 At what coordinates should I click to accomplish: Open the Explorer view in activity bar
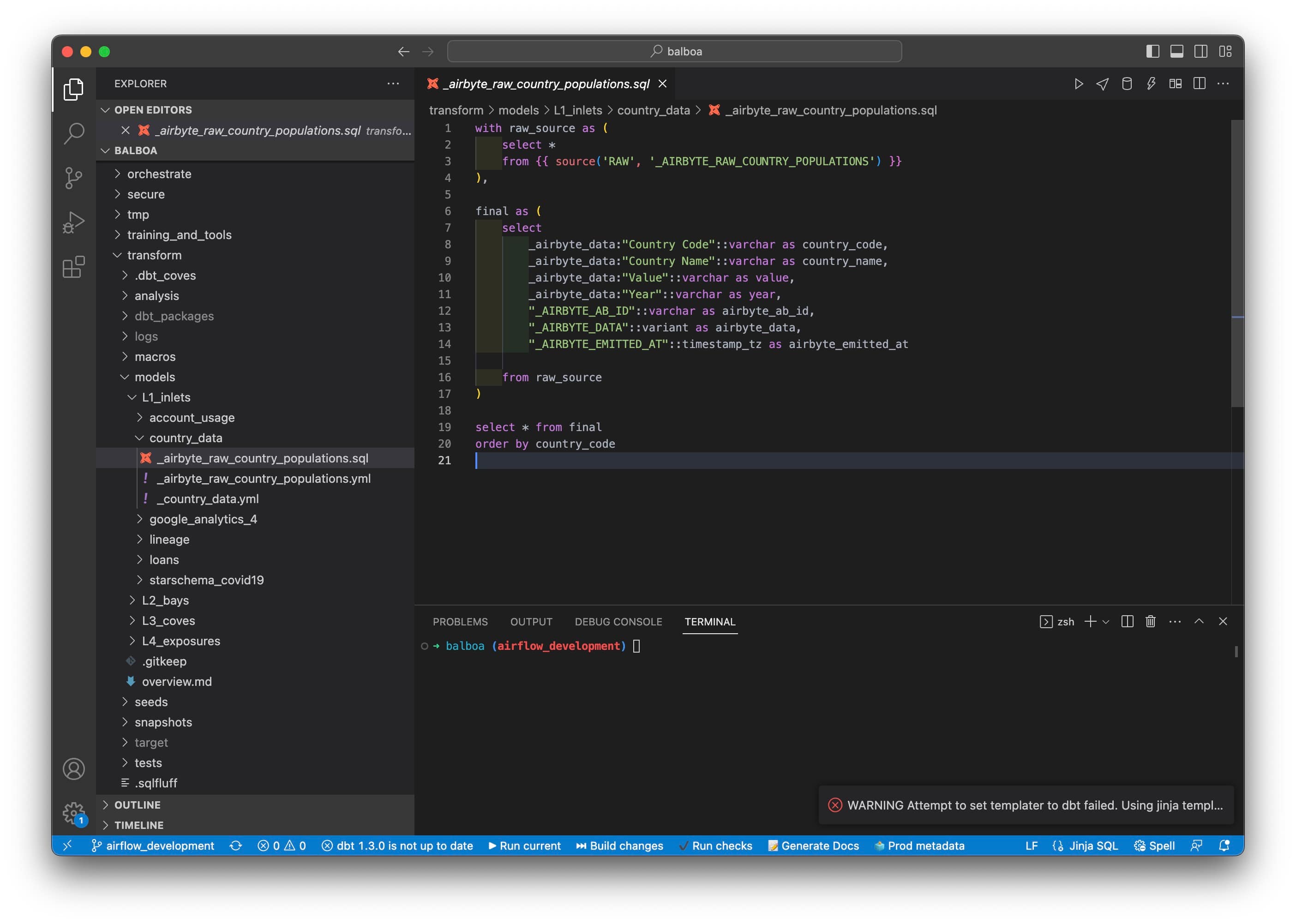pos(73,90)
